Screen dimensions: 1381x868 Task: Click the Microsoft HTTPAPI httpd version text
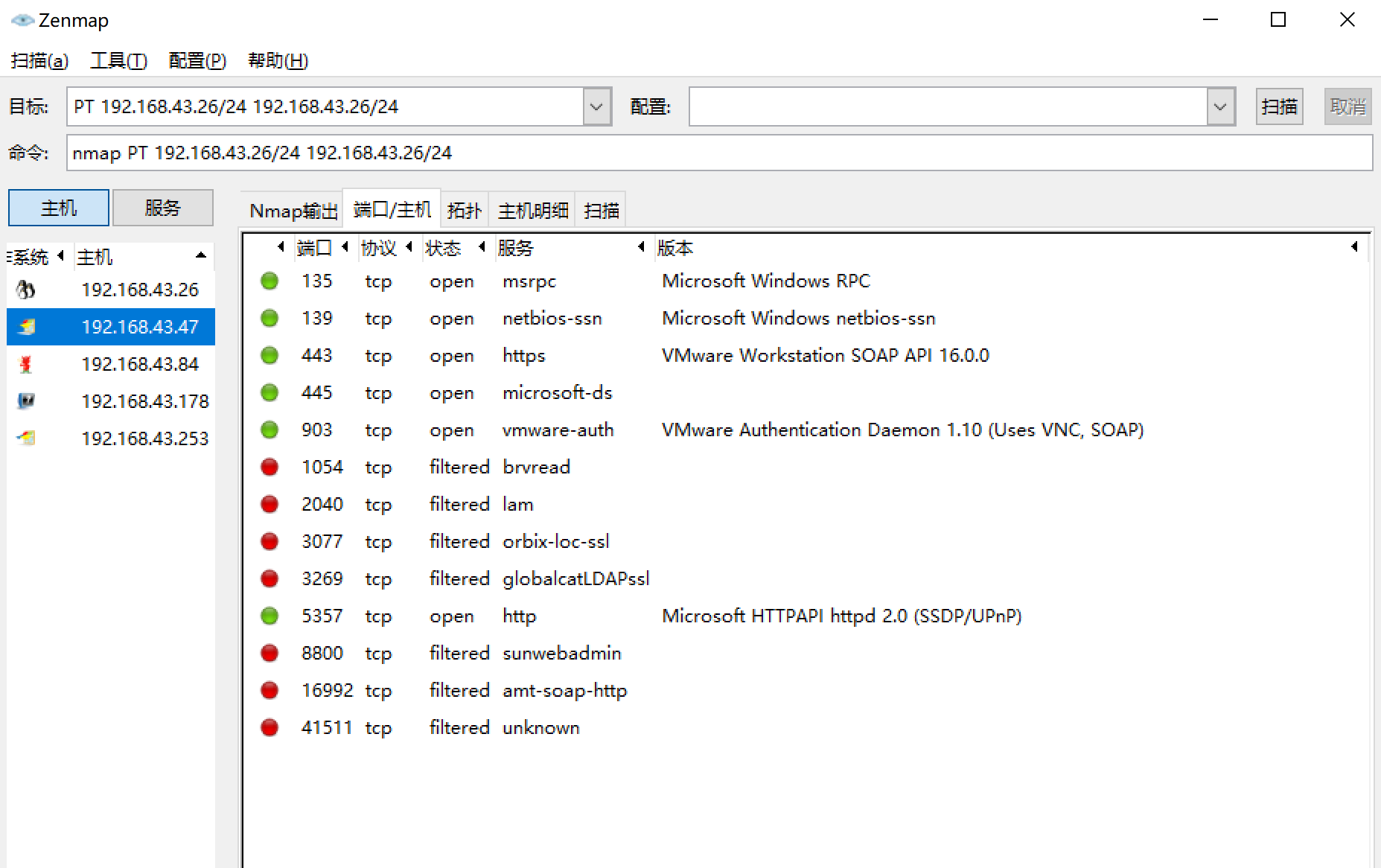pyautogui.click(x=842, y=616)
